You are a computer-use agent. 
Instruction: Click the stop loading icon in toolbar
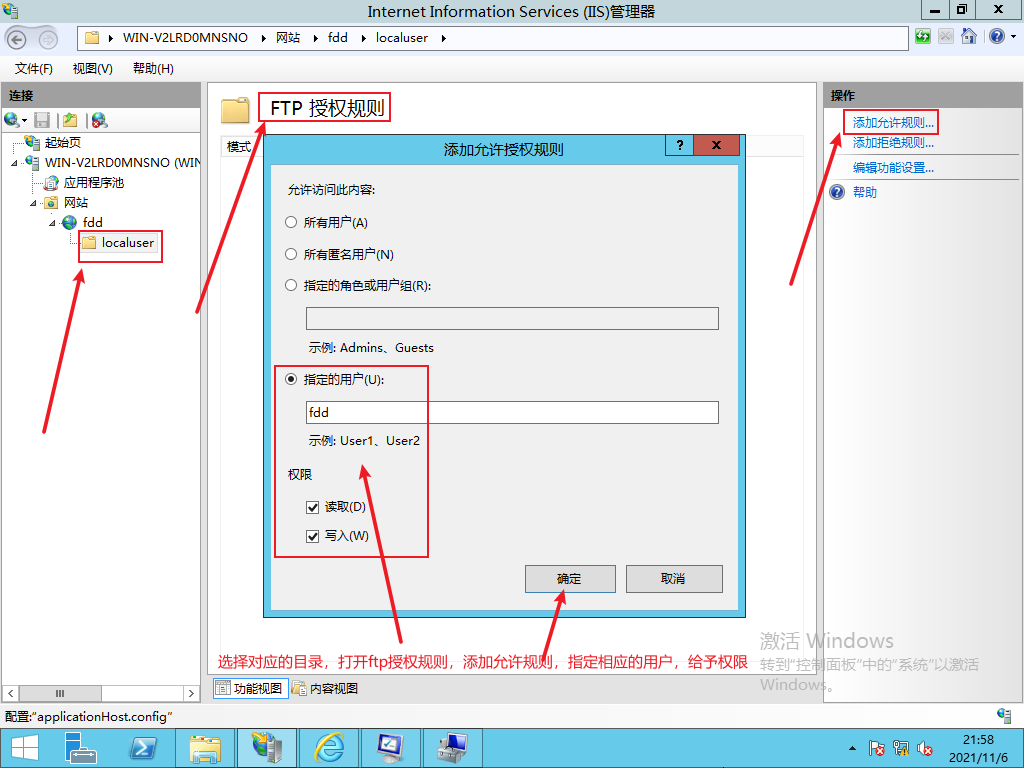(946, 36)
